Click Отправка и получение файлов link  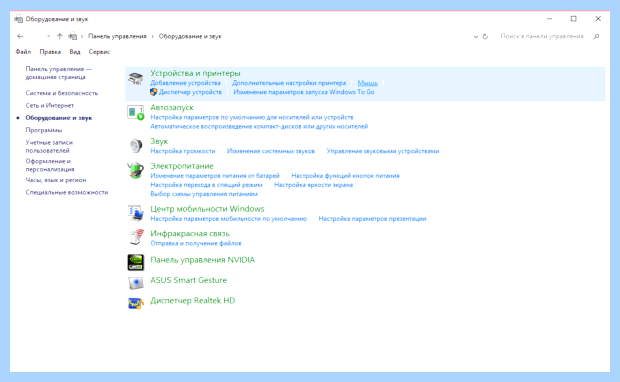click(x=196, y=243)
